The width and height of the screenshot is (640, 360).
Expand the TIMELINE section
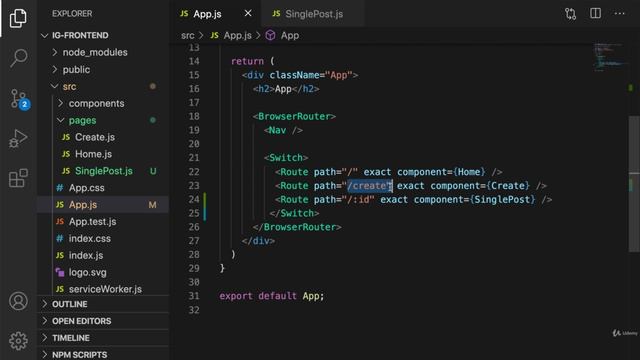click(x=71, y=338)
